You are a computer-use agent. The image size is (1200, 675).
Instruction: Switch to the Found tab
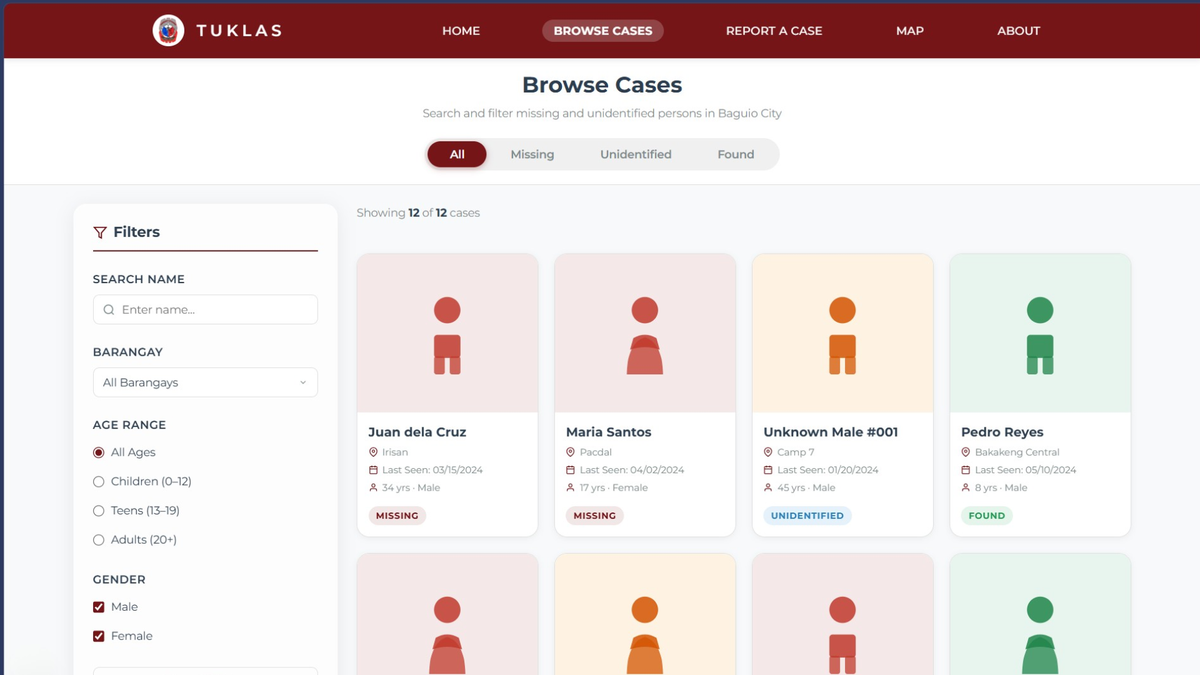[736, 154]
